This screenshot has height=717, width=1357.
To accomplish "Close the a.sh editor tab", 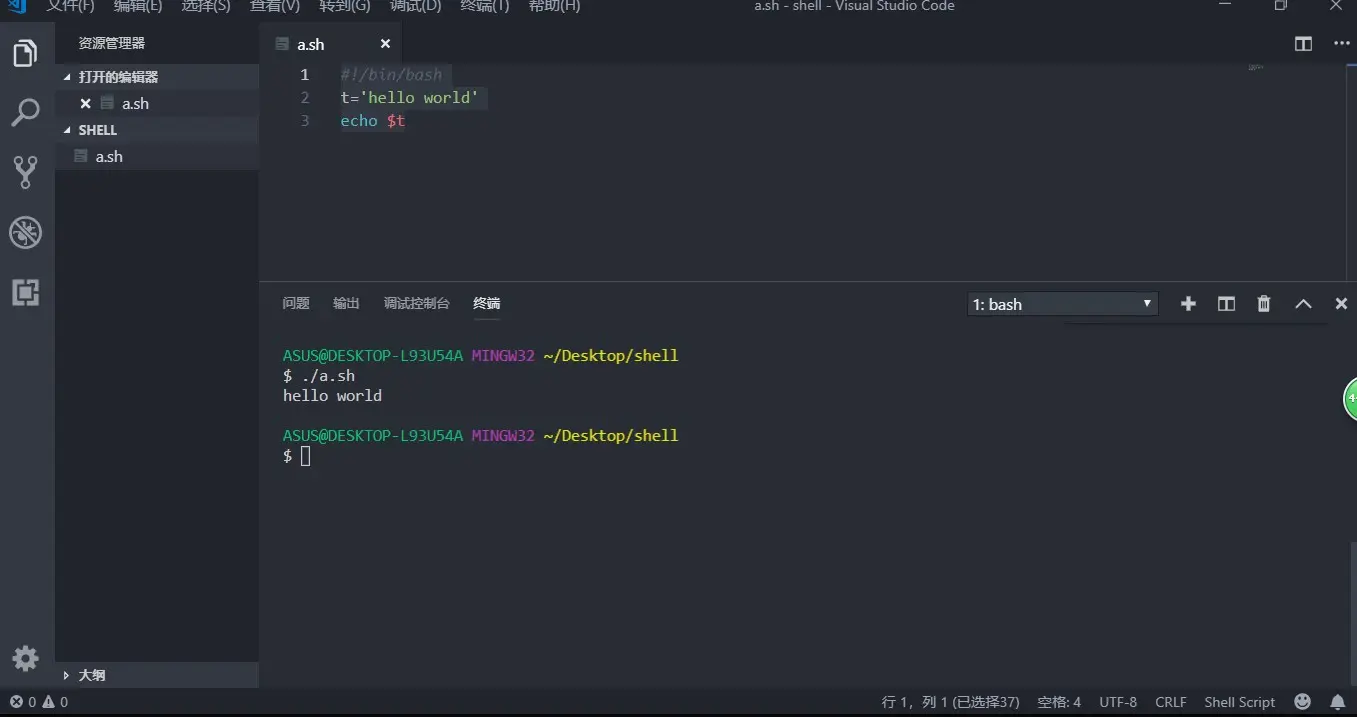I will (385, 44).
